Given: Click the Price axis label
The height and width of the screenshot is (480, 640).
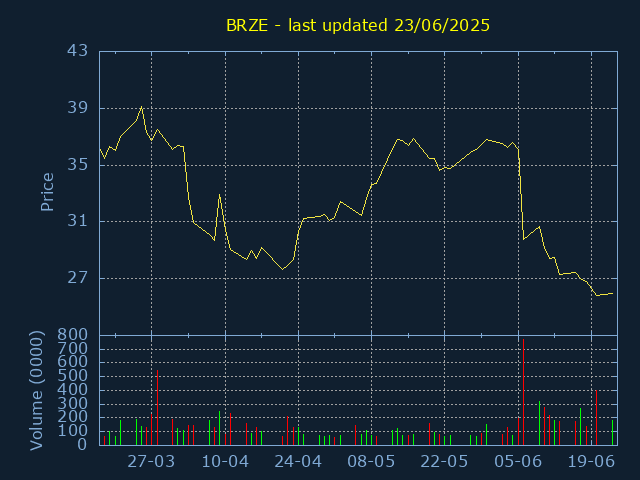Looking at the screenshot, I should coord(47,192).
